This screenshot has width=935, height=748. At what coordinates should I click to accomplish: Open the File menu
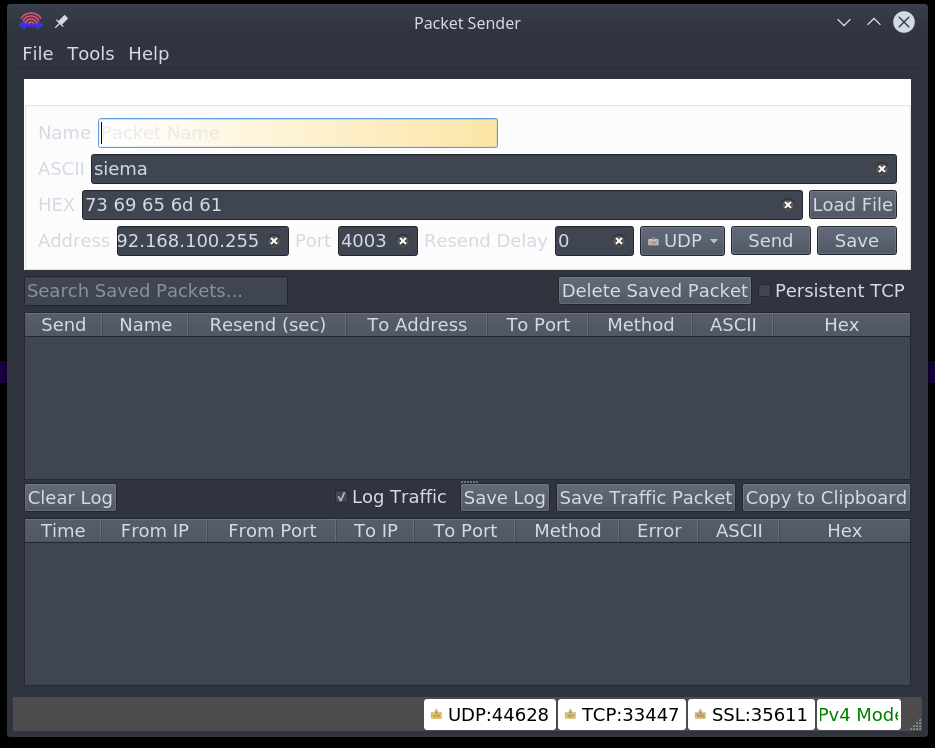tap(38, 54)
